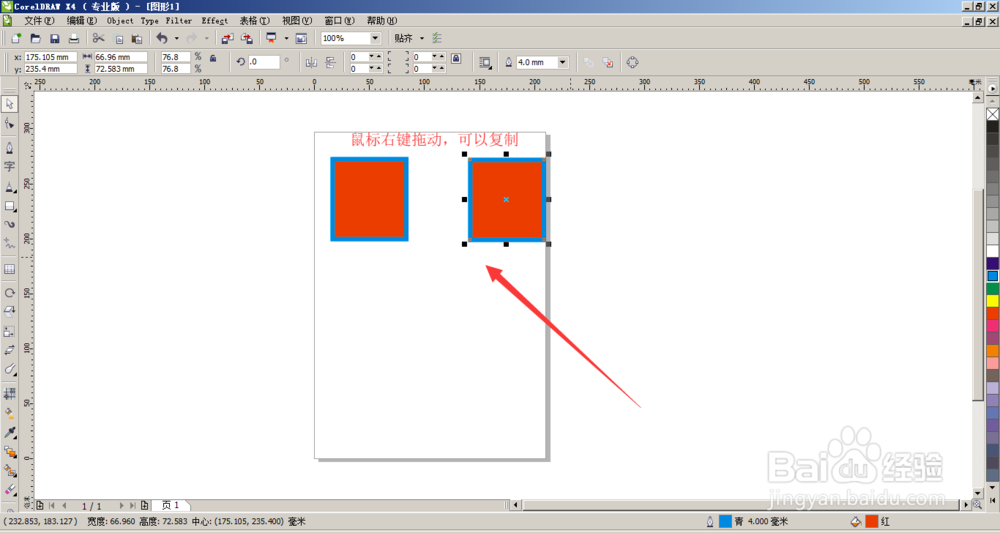Select the left red rectangle on page
This screenshot has width=1000, height=533.
pos(369,200)
